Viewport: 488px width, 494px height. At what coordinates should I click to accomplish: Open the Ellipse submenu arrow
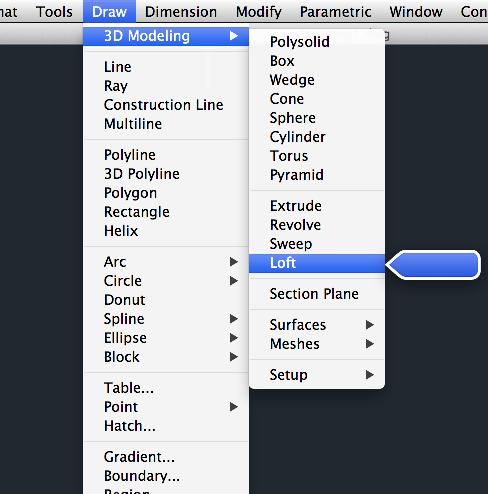(x=234, y=338)
